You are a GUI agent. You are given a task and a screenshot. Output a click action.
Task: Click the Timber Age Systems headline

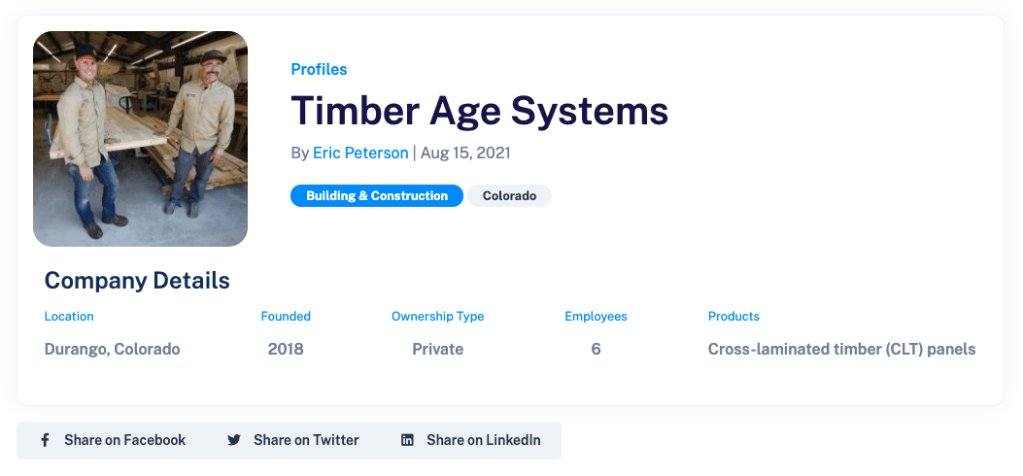click(x=479, y=110)
